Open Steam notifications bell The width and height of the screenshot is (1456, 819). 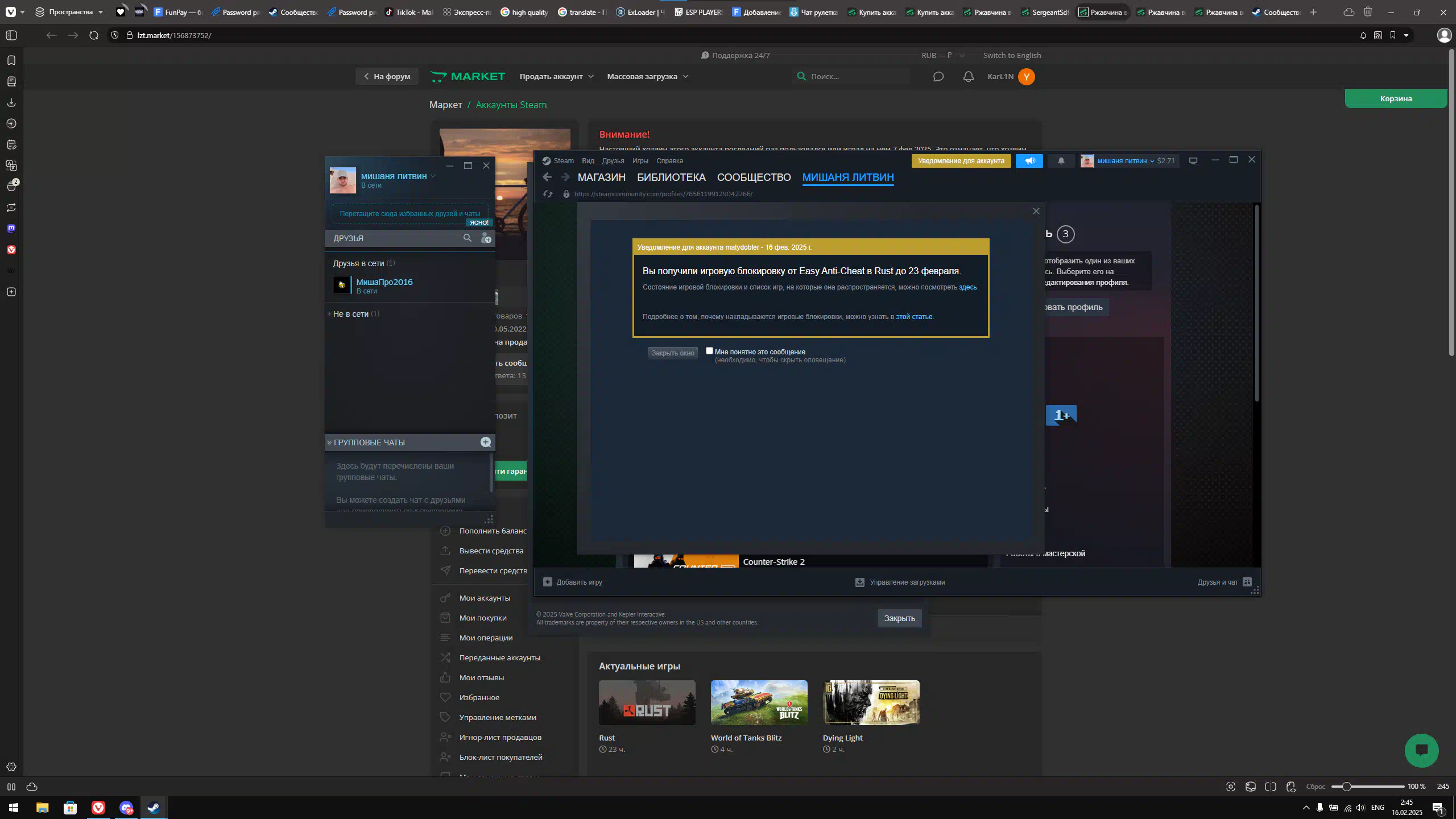(1061, 161)
